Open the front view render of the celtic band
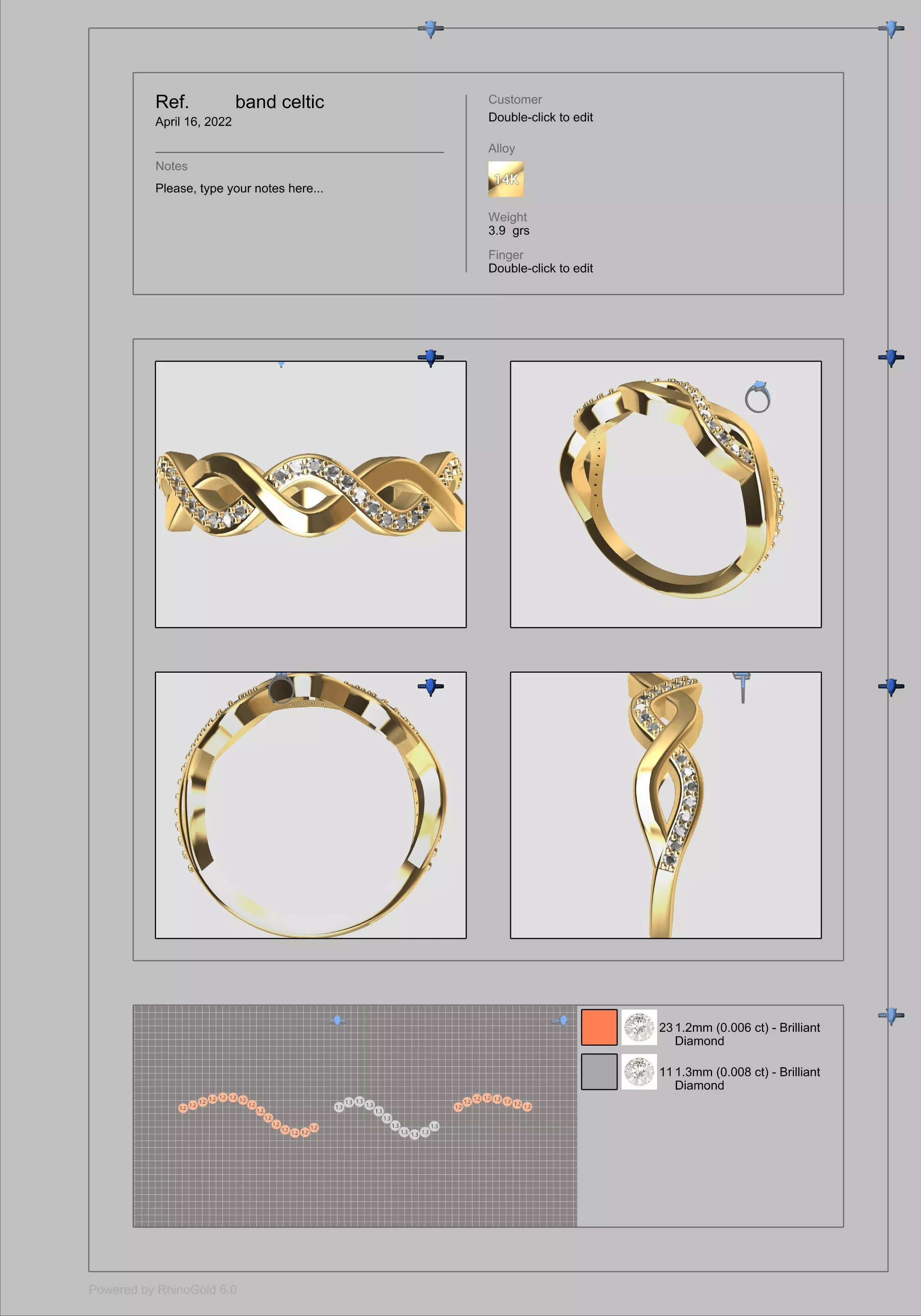The height and width of the screenshot is (1316, 921). point(311,494)
